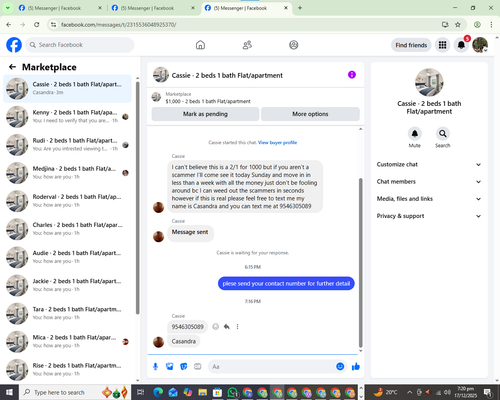Reload the page in the browser

point(37,25)
